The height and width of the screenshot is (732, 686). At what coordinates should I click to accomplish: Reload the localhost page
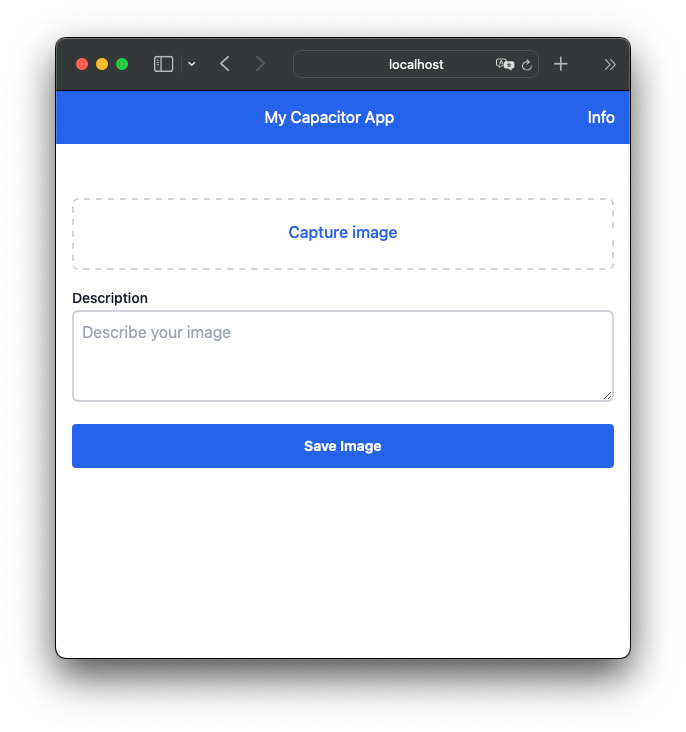[527, 65]
